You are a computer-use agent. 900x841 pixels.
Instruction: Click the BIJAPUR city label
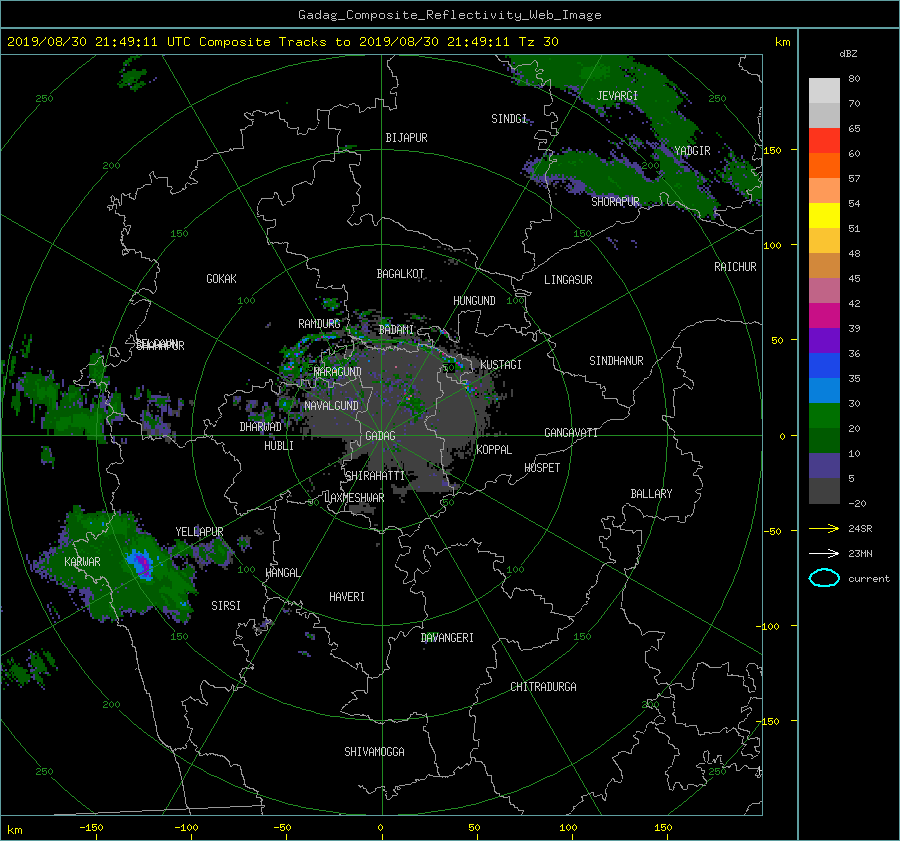[x=406, y=138]
